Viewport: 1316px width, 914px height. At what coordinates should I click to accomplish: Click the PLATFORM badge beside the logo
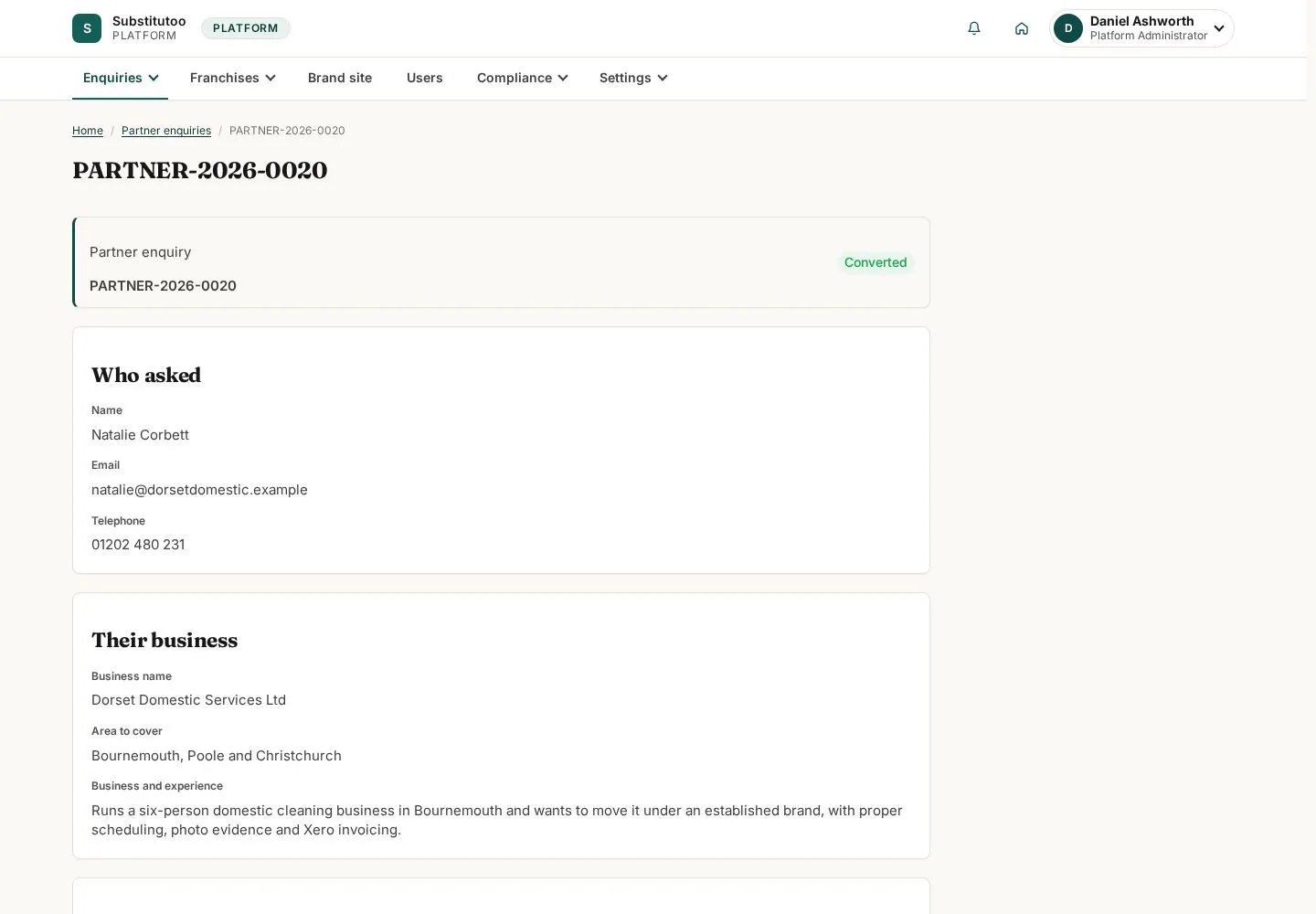pyautogui.click(x=246, y=28)
